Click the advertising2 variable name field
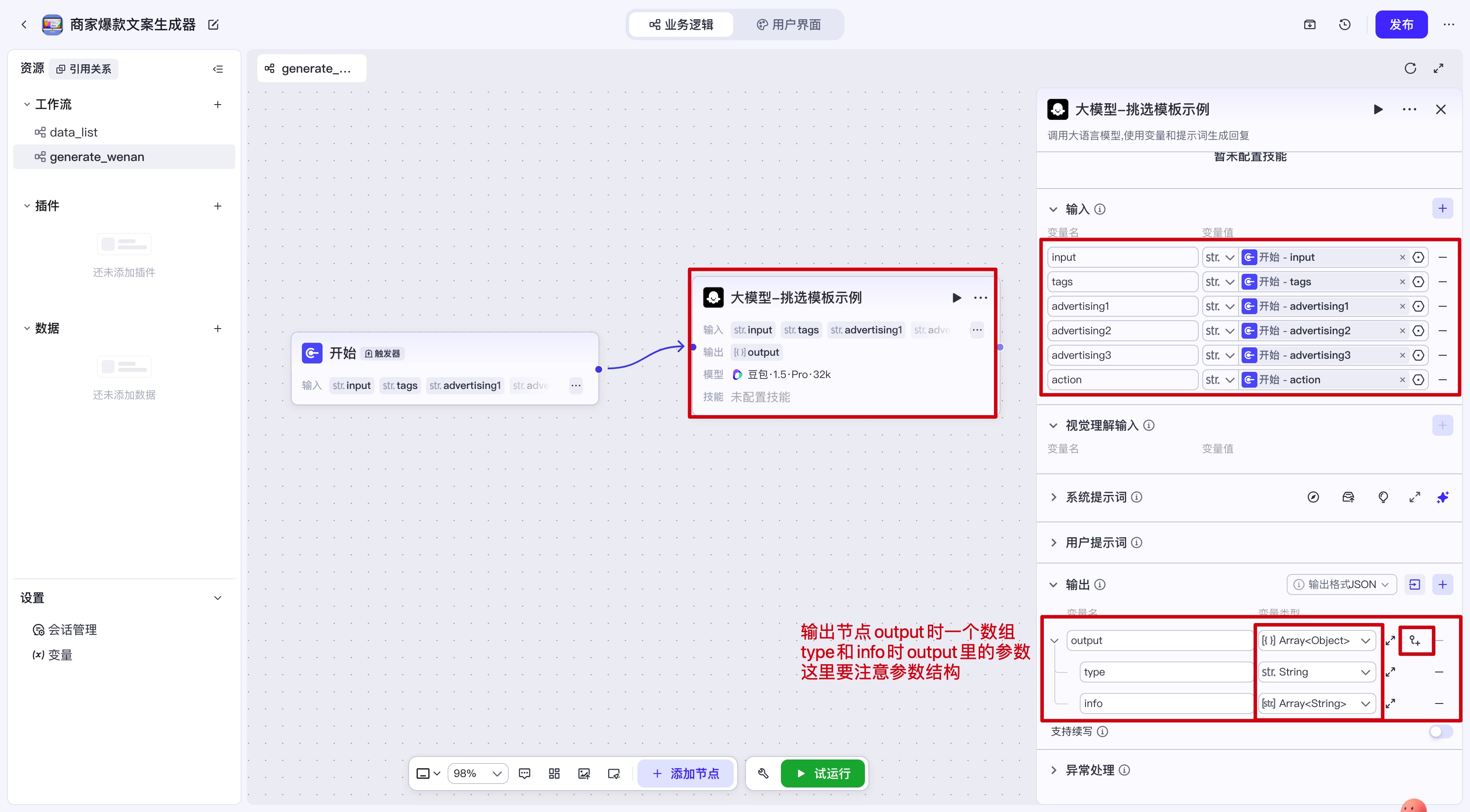The image size is (1470, 812). pos(1121,330)
